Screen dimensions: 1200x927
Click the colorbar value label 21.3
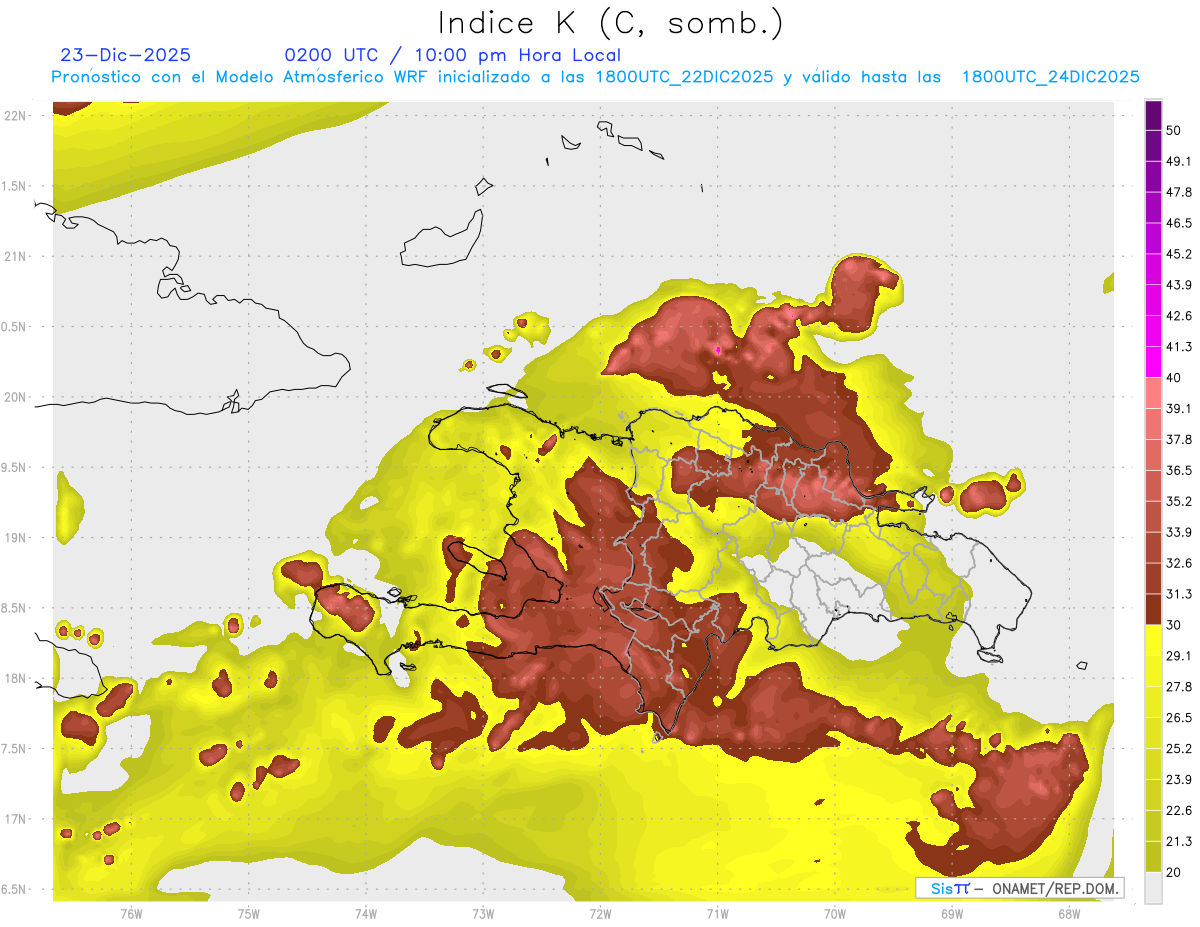(1179, 841)
